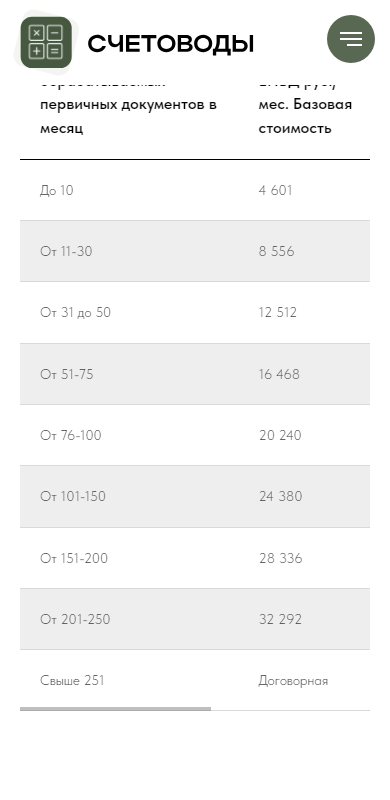Click the price value 32 292
390x800 pixels.
click(280, 619)
